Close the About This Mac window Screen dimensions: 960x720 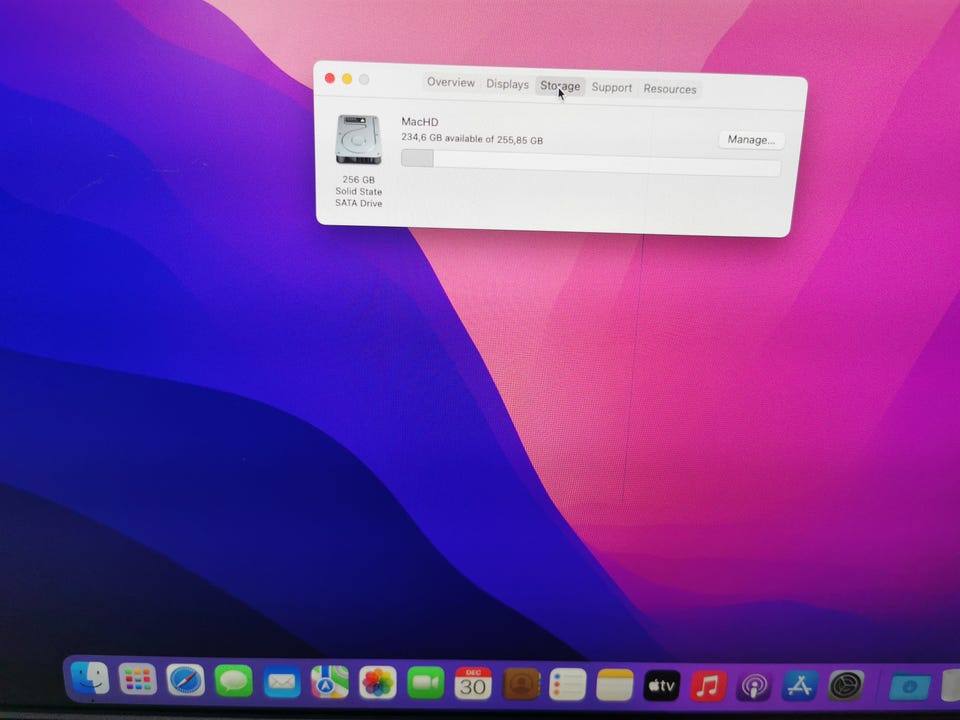coord(329,78)
